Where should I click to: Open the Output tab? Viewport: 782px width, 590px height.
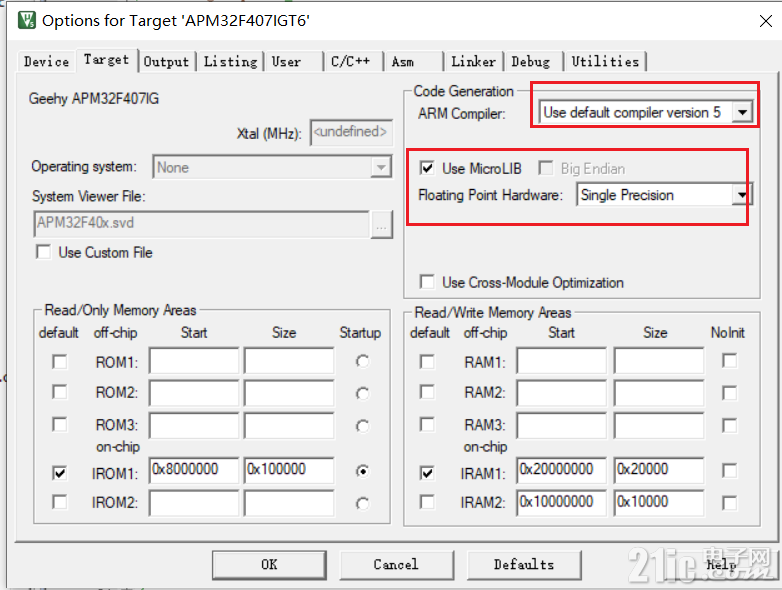[166, 62]
